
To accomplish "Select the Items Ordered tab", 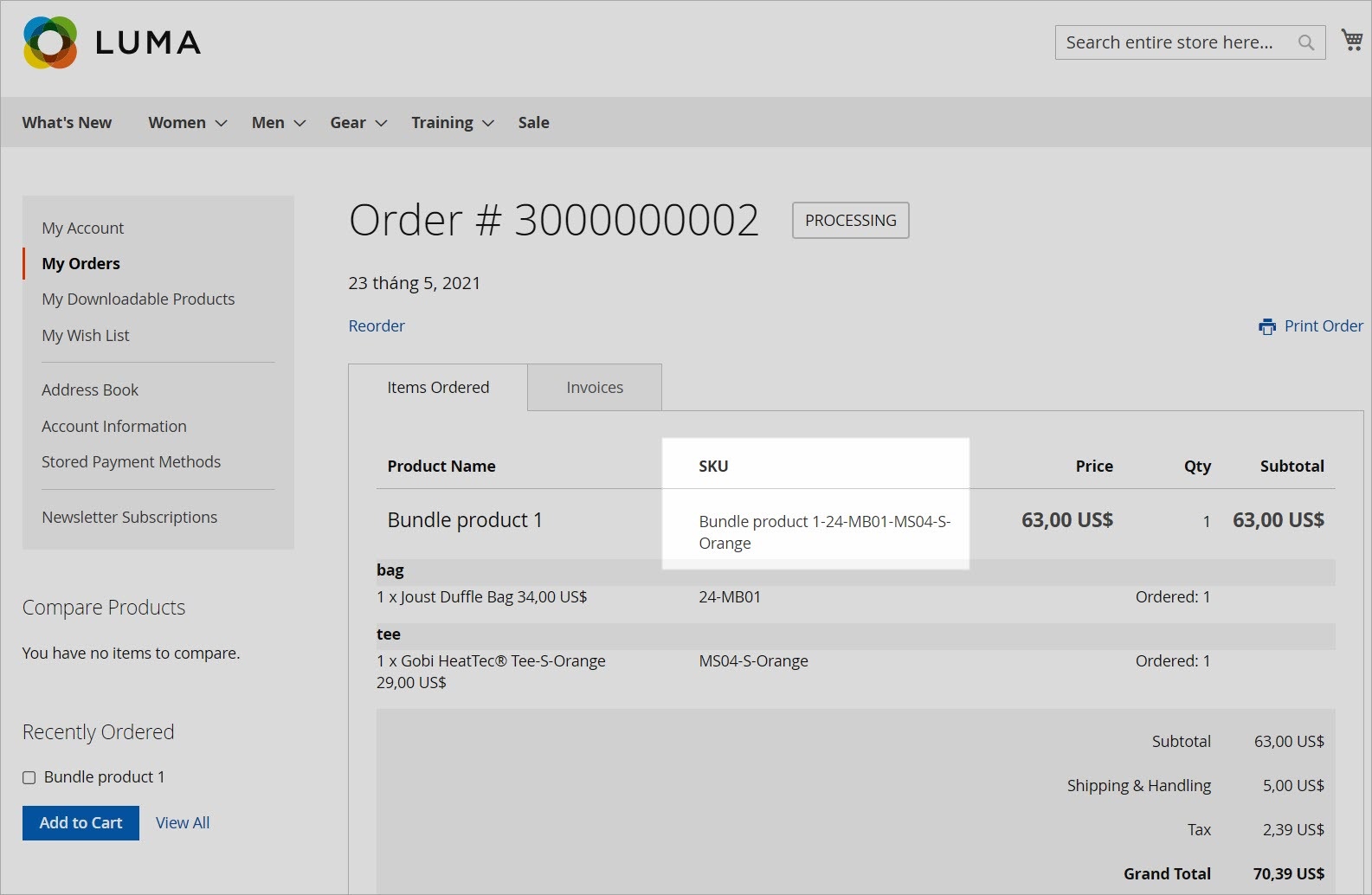I will pos(438,388).
